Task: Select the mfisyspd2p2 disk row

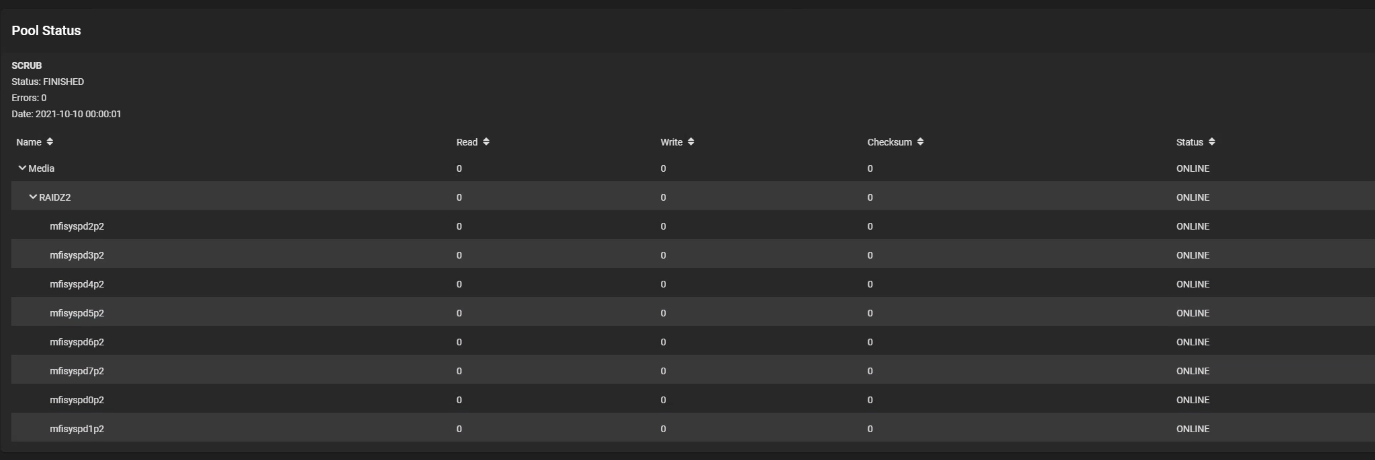Action: [x=77, y=226]
